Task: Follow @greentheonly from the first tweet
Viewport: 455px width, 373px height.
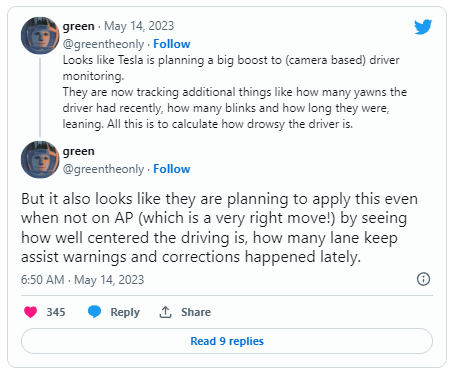Action: coord(172,44)
